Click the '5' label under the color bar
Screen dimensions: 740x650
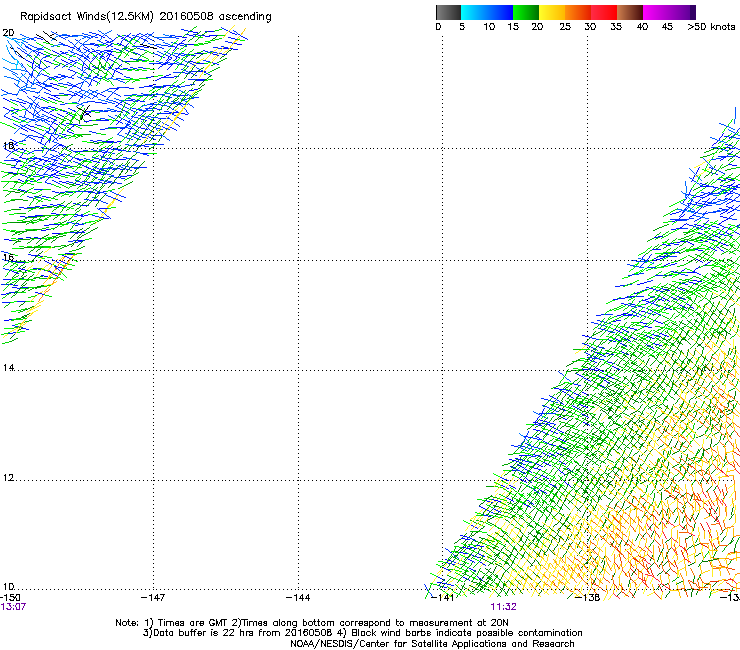coord(462,27)
